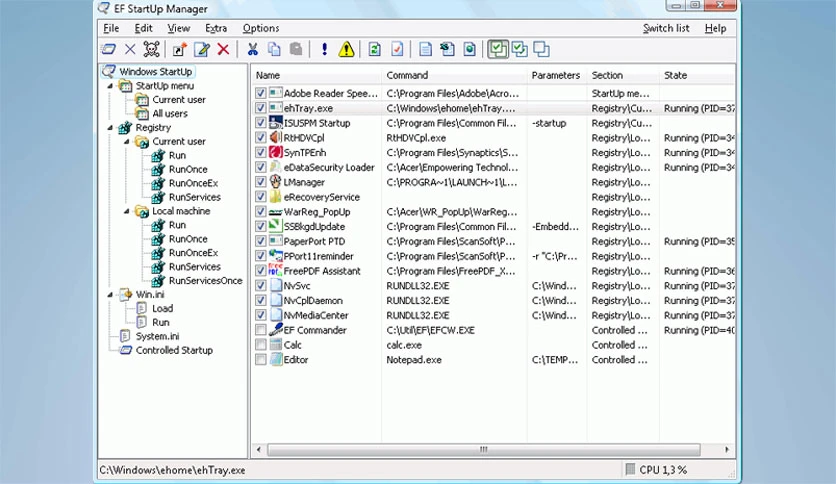
Task: Uncheck the ehTray.exe entry checkbox
Action: (260, 108)
